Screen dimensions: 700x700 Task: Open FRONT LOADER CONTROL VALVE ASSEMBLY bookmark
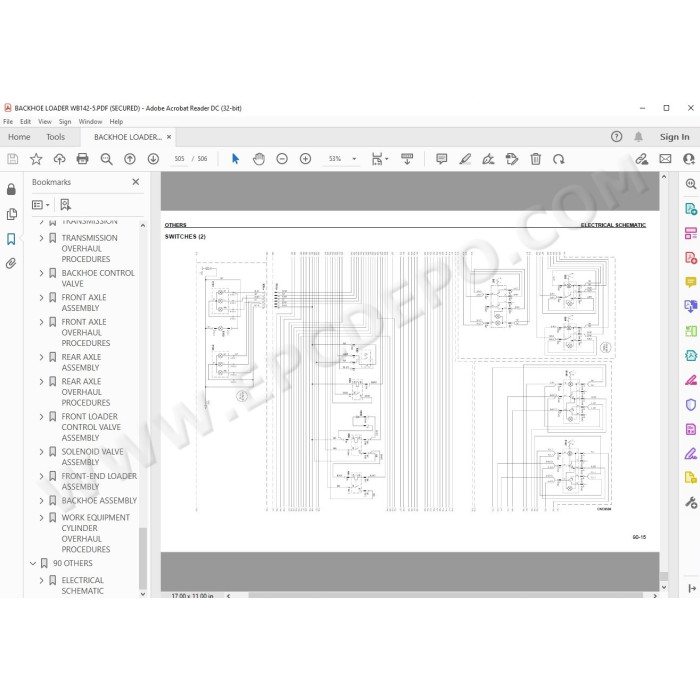pyautogui.click(x=91, y=427)
